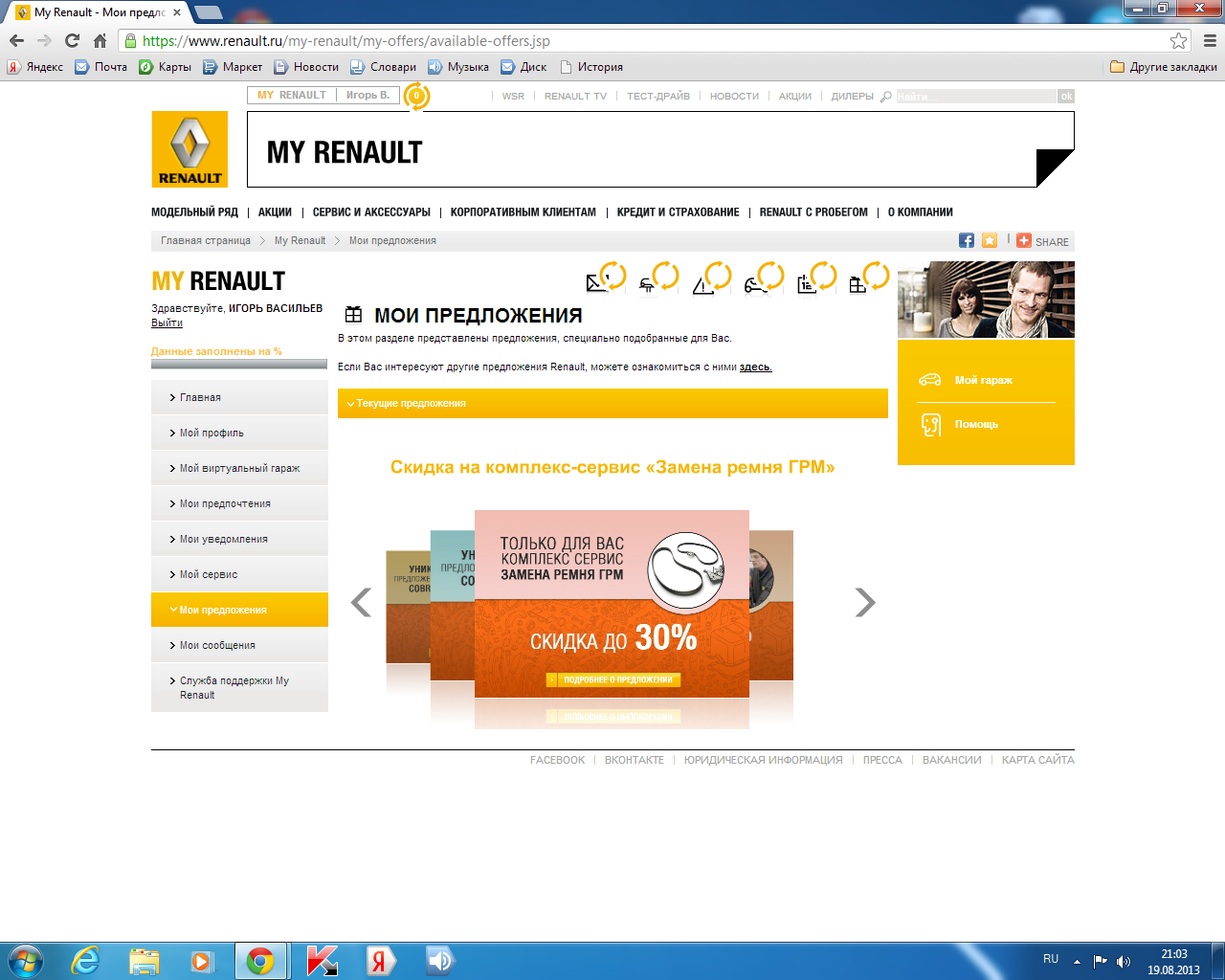Screen dimensions: 1225x980
Task: Open Служба поддержки My Renault item
Action: pyautogui.click(x=239, y=688)
